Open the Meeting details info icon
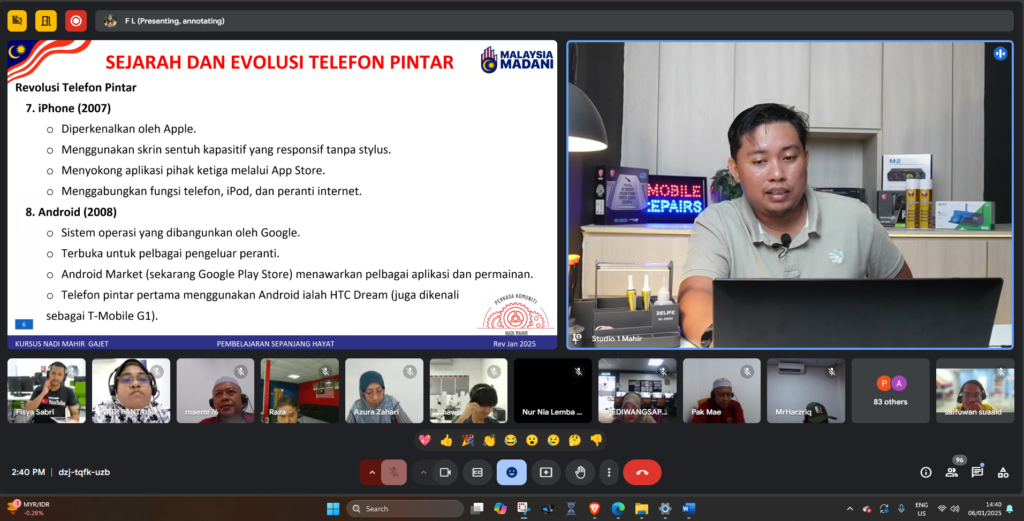 (x=925, y=472)
